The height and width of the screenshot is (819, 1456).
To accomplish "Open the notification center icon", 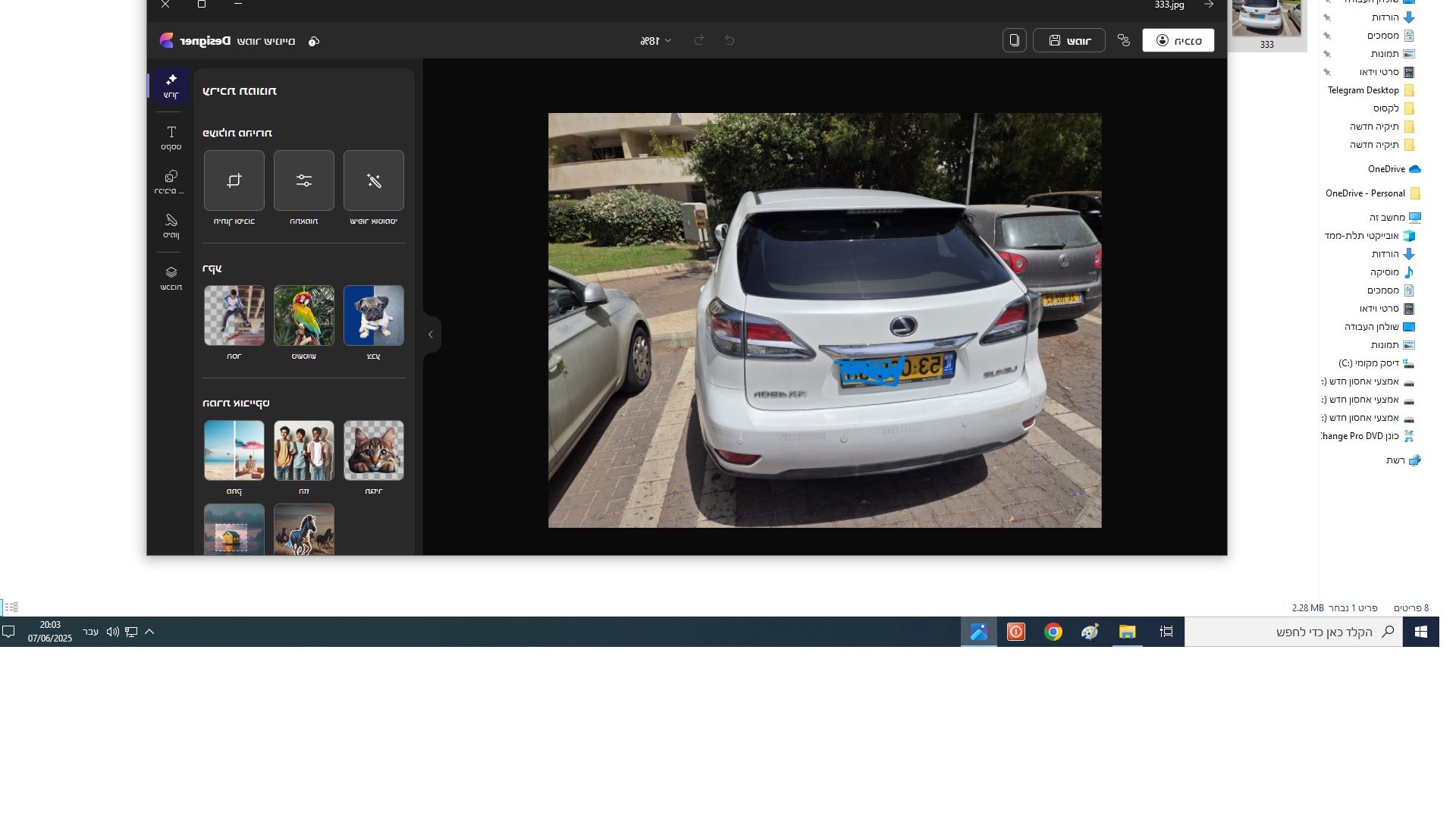I will [x=8, y=632].
